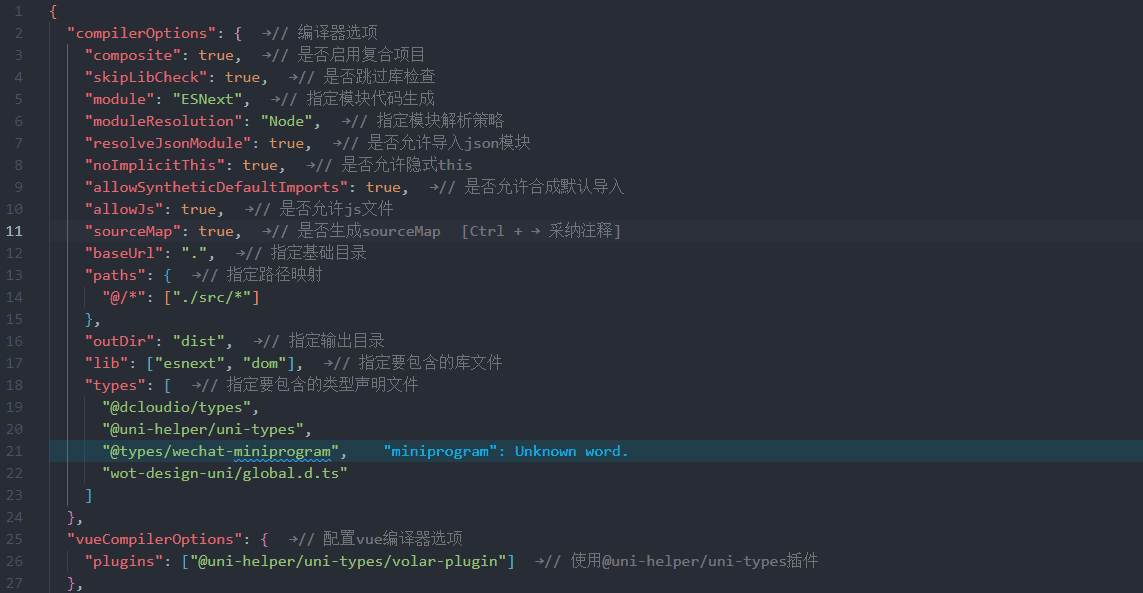Click the "moduleResolution" key

point(159,121)
